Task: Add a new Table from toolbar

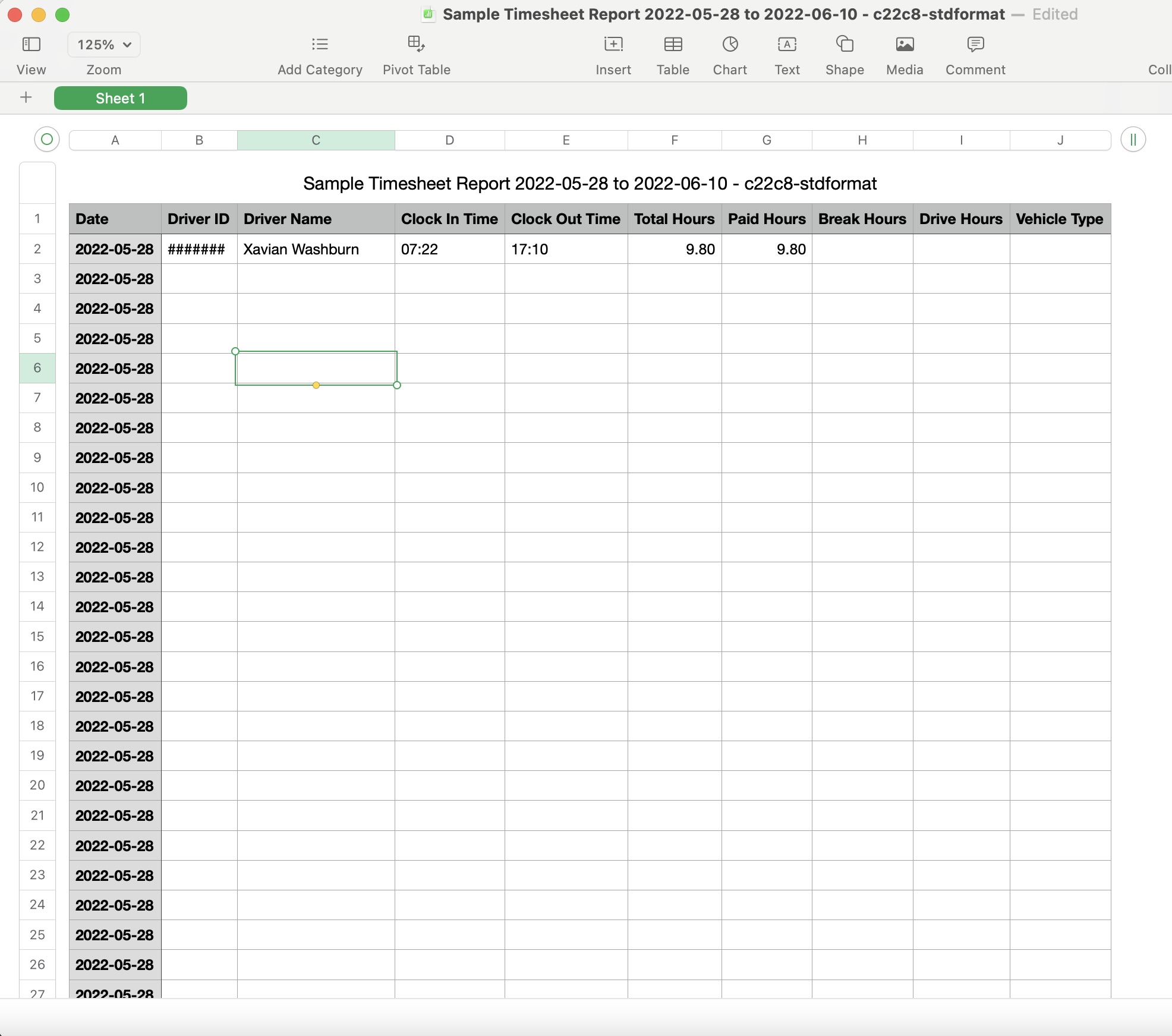Action: click(673, 45)
